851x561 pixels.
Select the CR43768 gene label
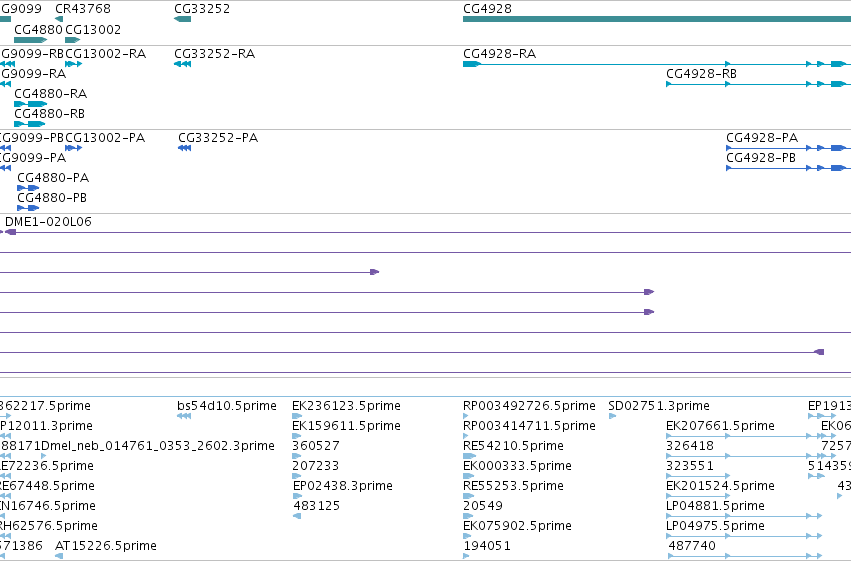coord(83,9)
